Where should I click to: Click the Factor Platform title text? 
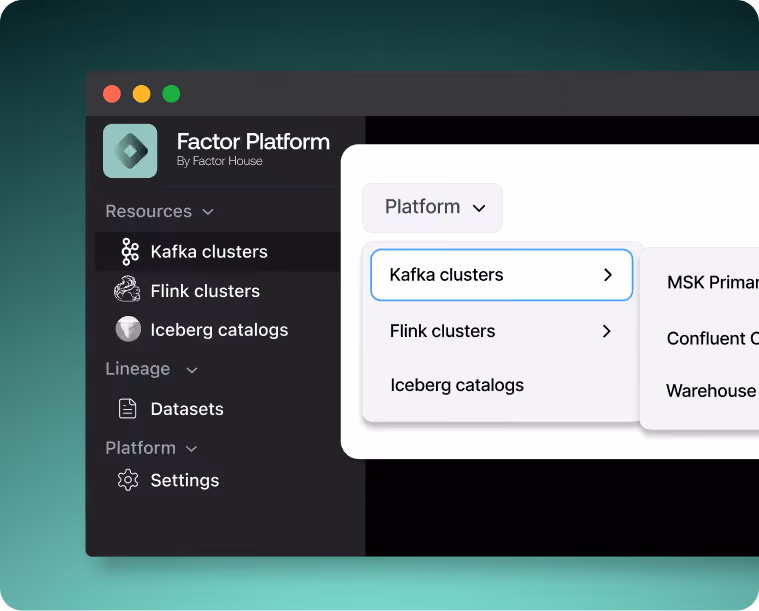[253, 142]
